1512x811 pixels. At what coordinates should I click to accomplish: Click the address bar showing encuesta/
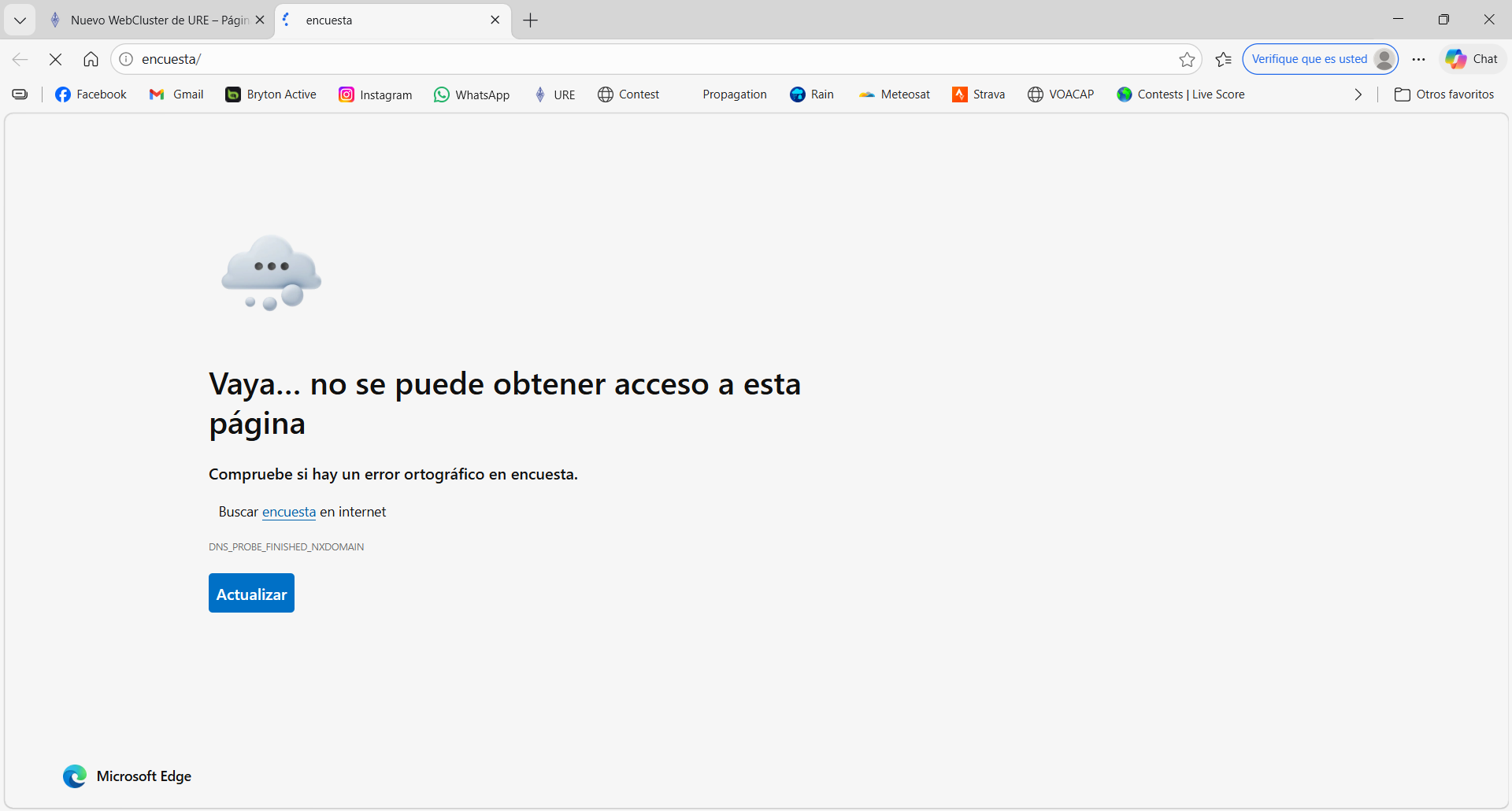point(630,59)
